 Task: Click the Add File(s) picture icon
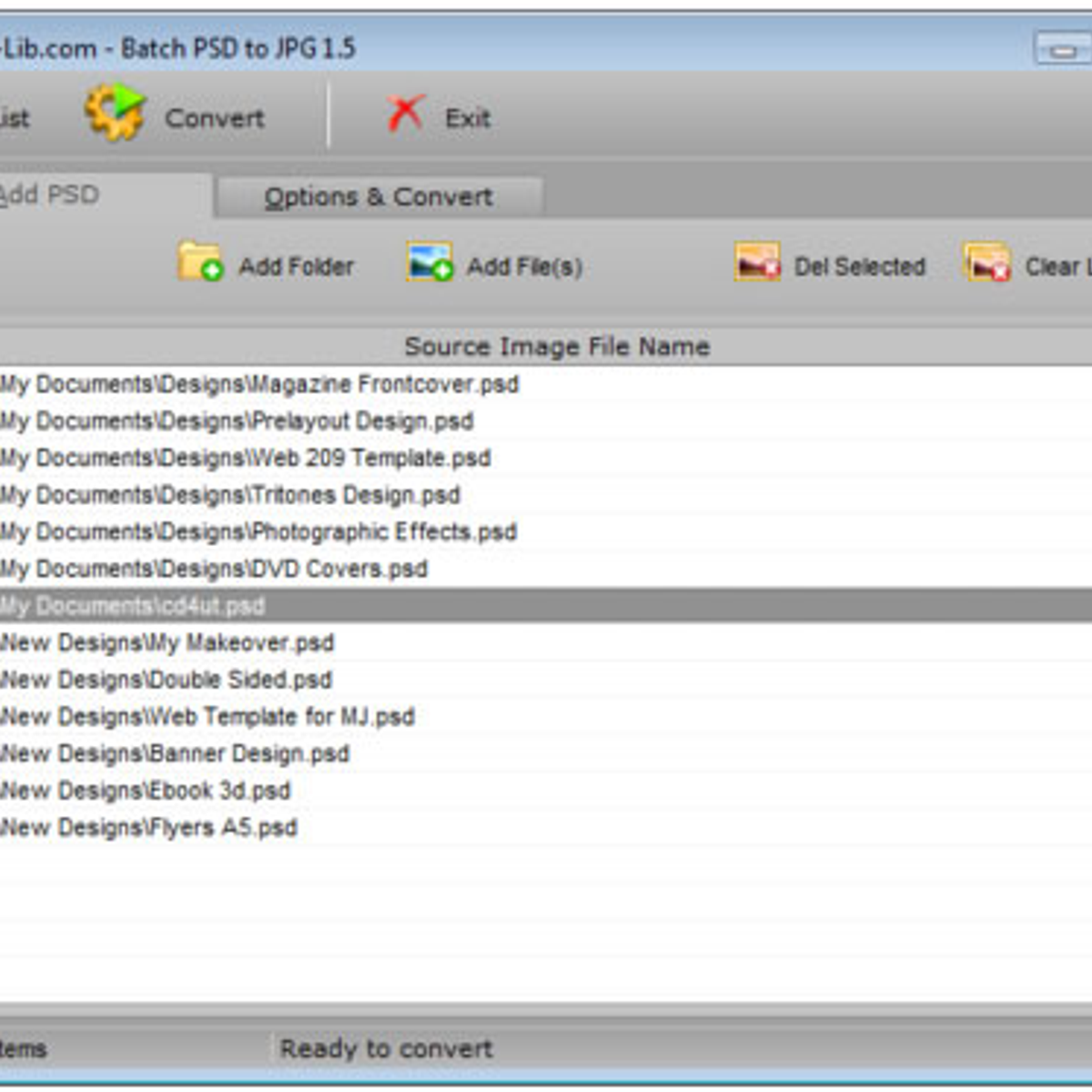430,263
